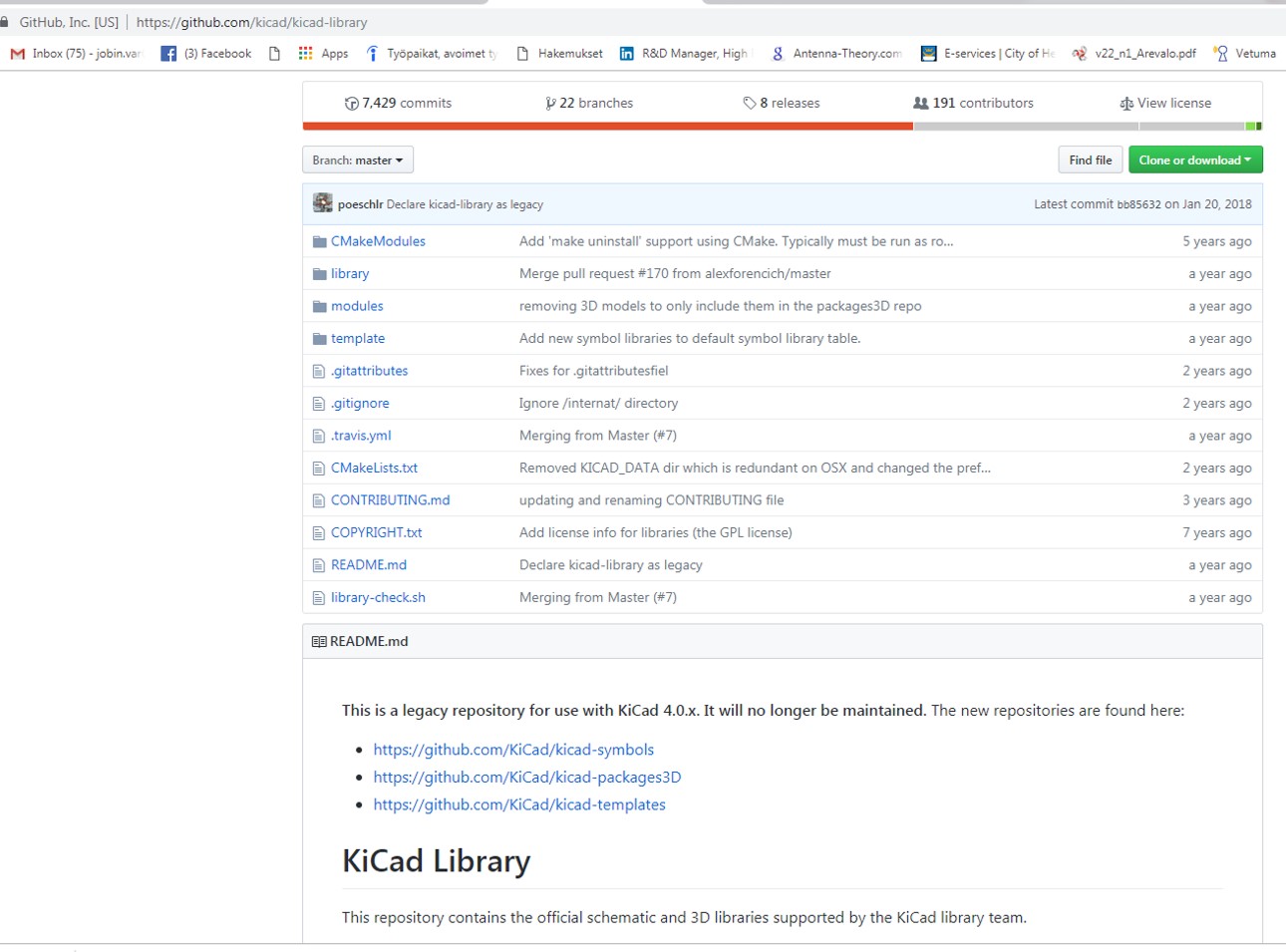Image resolution: width=1286 pixels, height=952 pixels.
Task: Open the v22_n1_Arevalo.pdf bookmark
Action: [1134, 54]
